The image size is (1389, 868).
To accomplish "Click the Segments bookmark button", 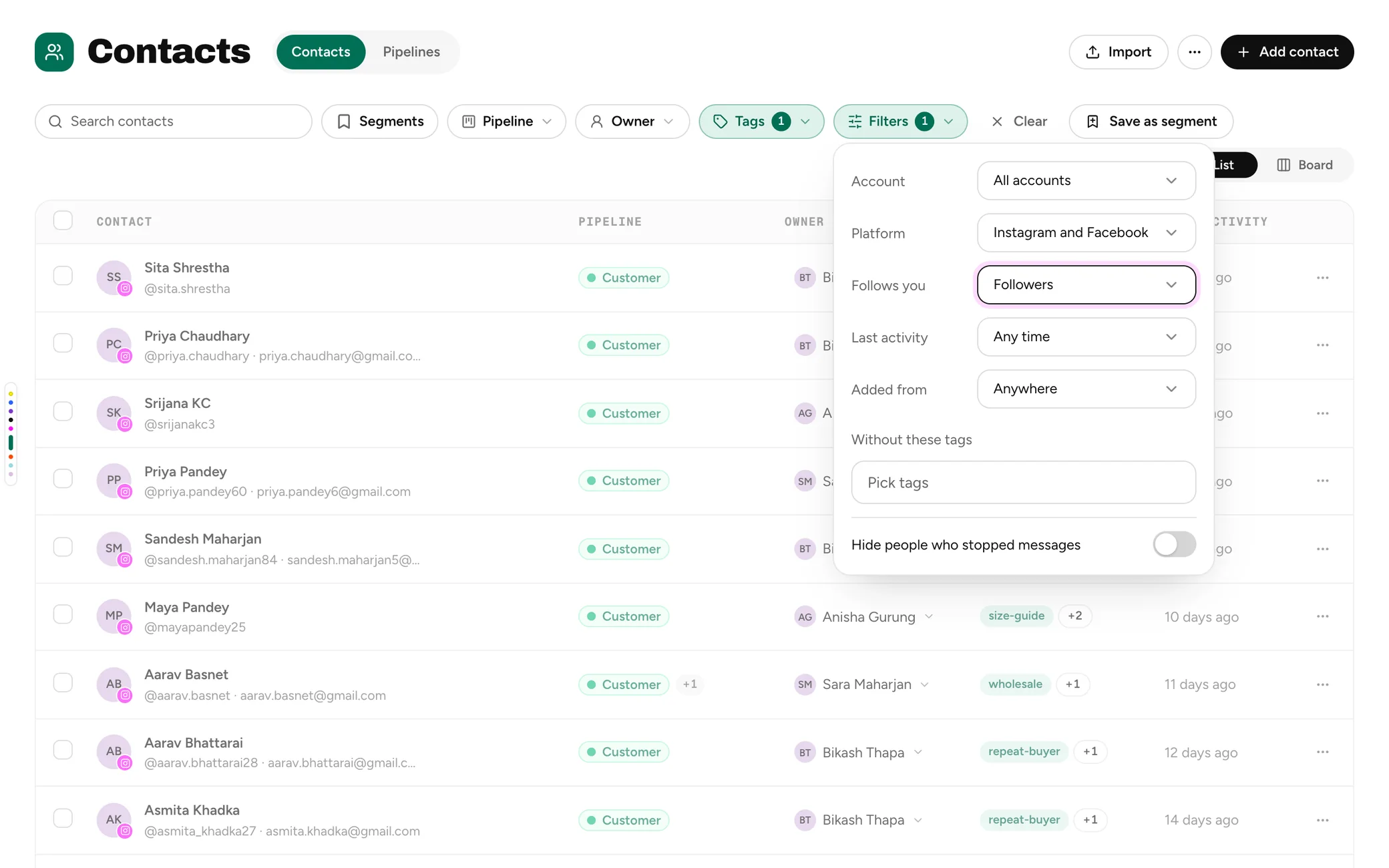I will [379, 122].
